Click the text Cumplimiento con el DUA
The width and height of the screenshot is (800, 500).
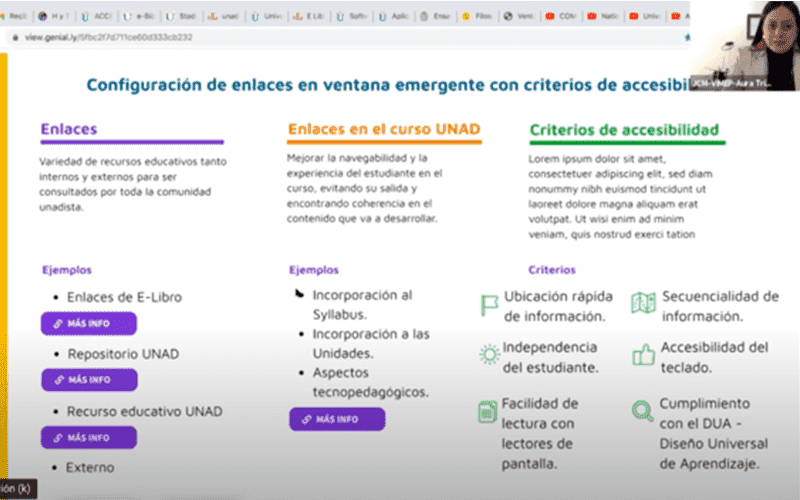[x=714, y=434]
